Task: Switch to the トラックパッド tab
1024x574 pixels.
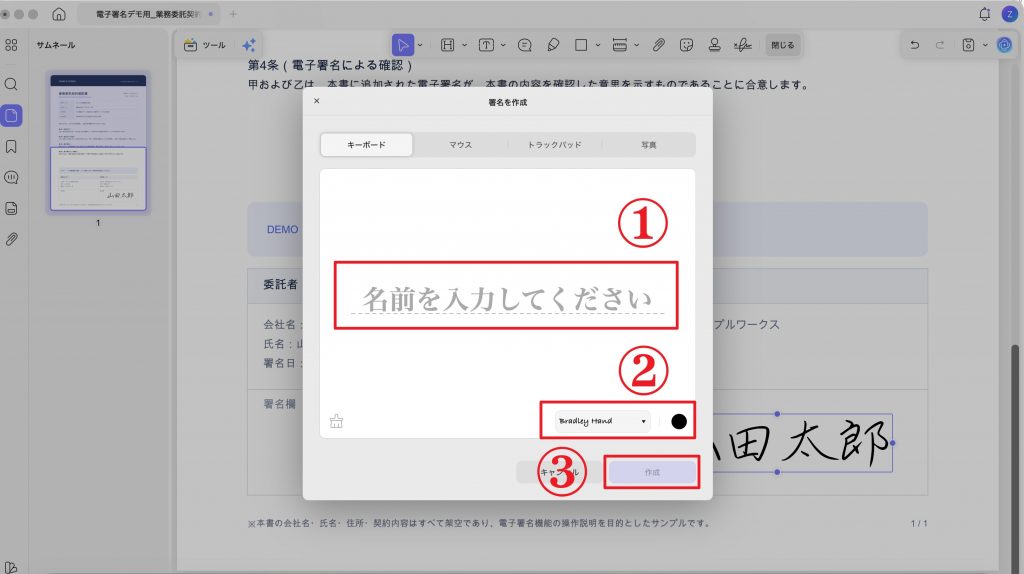Action: 554,145
